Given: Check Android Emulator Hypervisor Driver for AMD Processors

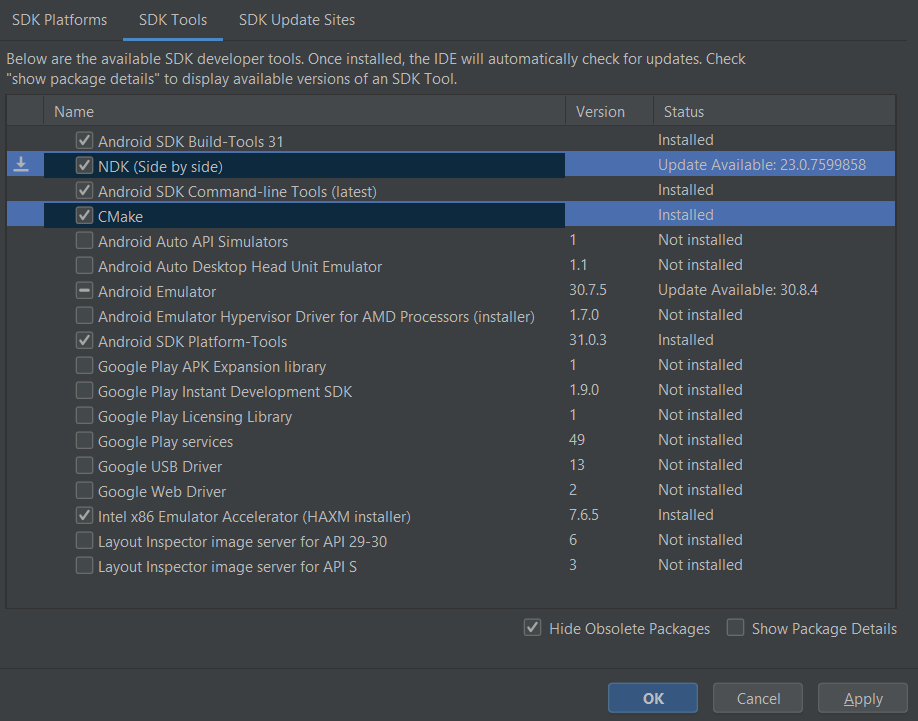Looking at the screenshot, I should click(84, 315).
